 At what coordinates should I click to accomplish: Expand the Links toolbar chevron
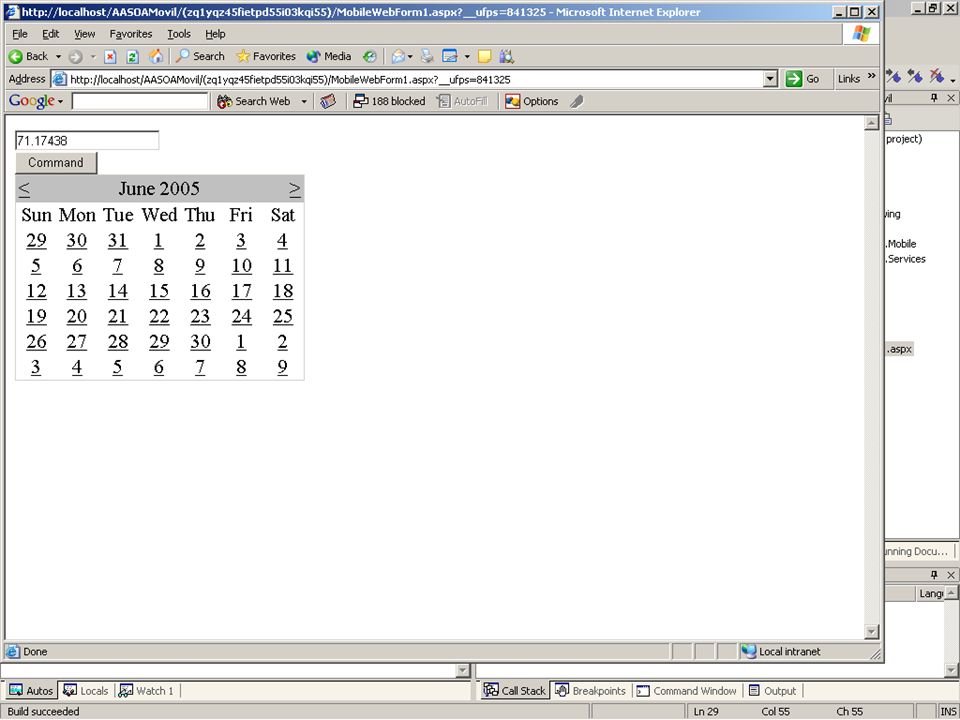point(871,77)
